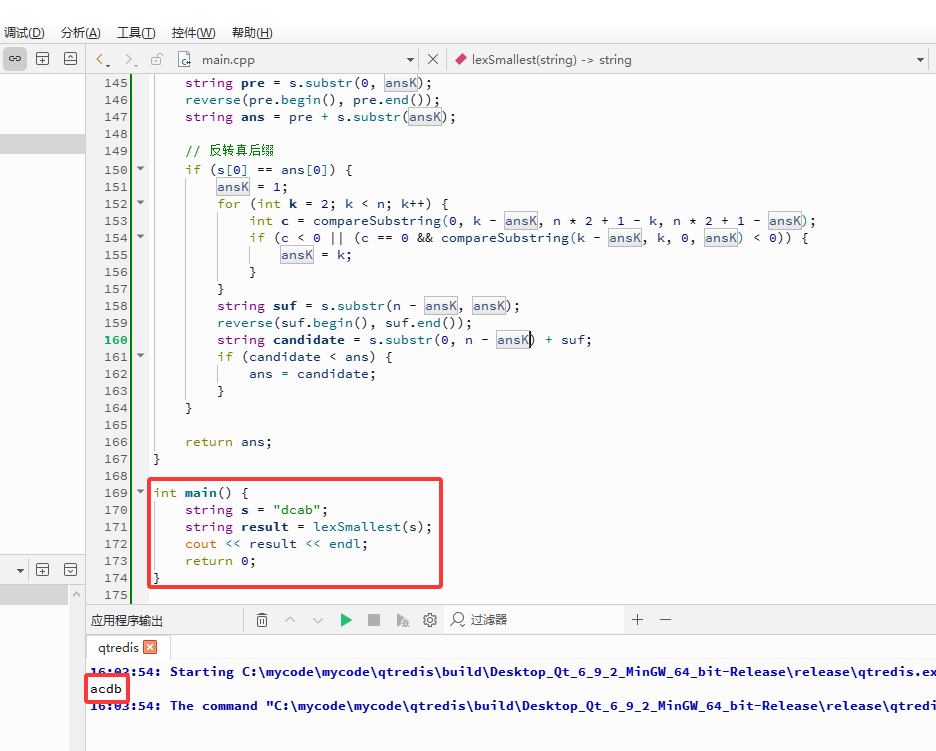Click the link/synchronize icon in the sidebar toolbar
Screen dimensions: 936x751
[15, 59]
